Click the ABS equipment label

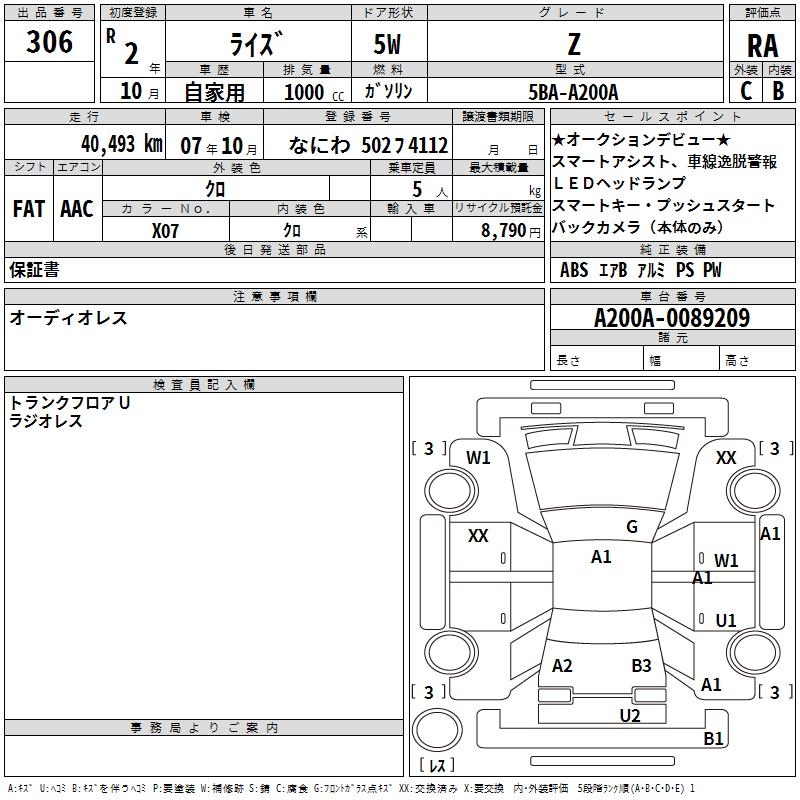click(574, 270)
